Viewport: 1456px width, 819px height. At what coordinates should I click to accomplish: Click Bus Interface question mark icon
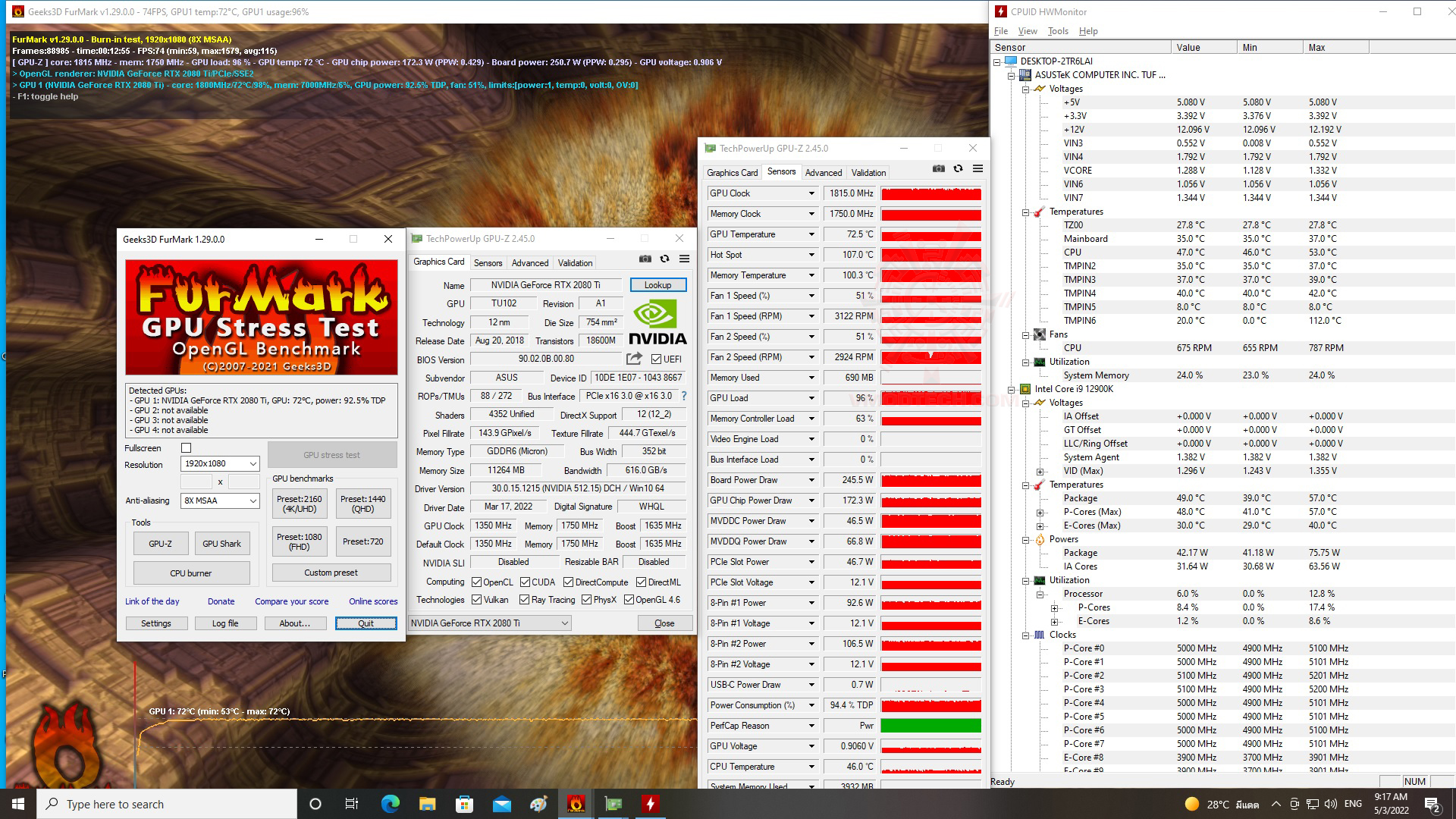[x=683, y=396]
